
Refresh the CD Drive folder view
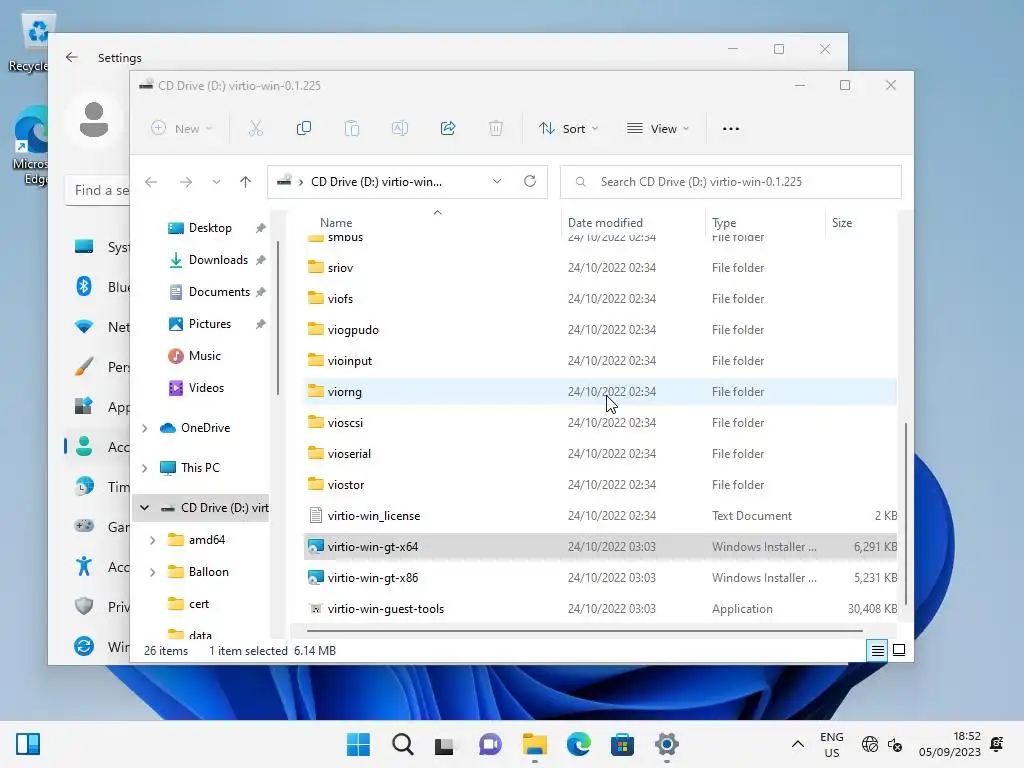[530, 181]
